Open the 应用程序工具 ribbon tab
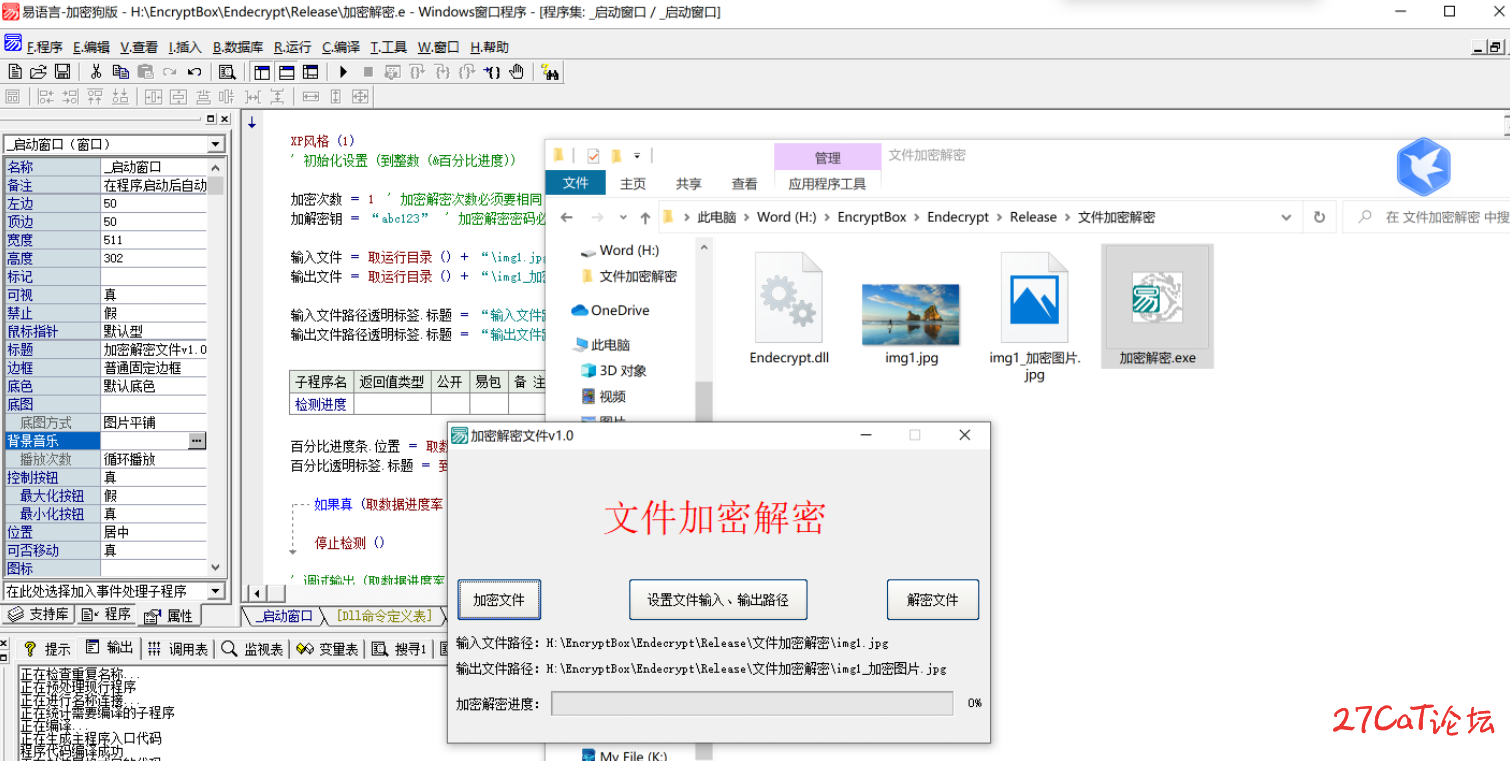 click(827, 184)
